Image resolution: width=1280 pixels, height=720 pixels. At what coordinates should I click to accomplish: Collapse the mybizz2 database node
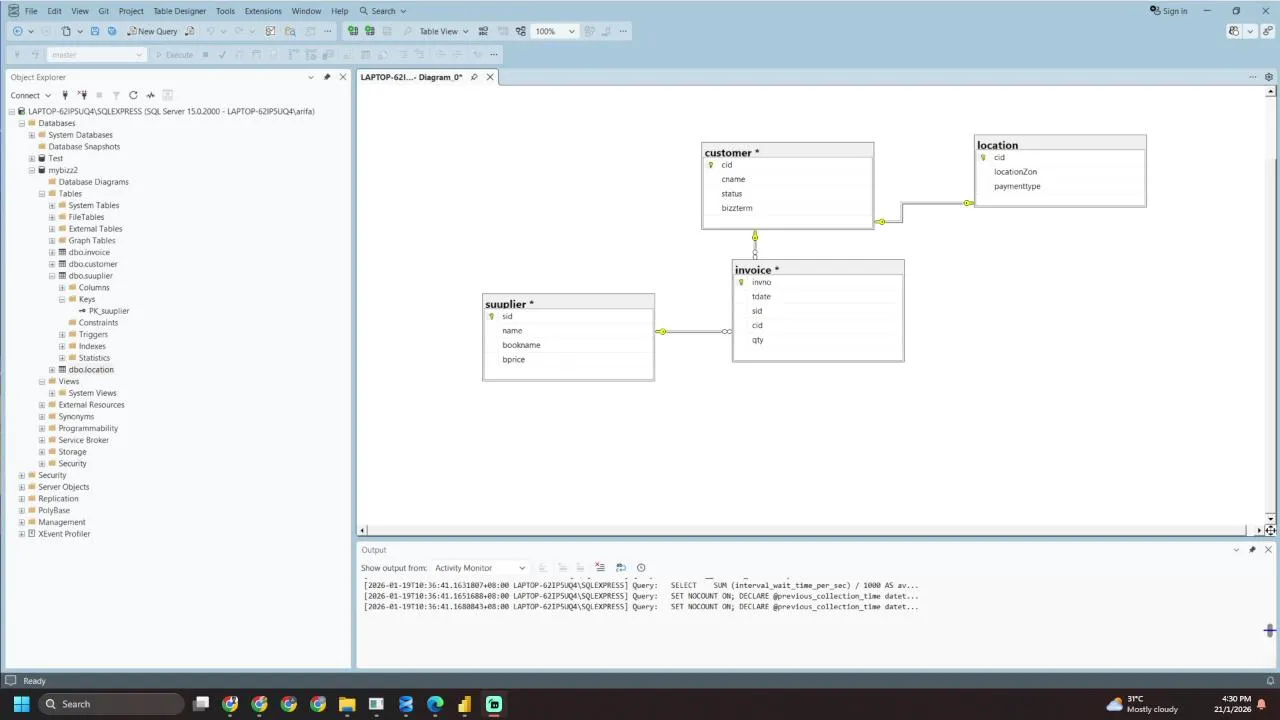(32, 170)
